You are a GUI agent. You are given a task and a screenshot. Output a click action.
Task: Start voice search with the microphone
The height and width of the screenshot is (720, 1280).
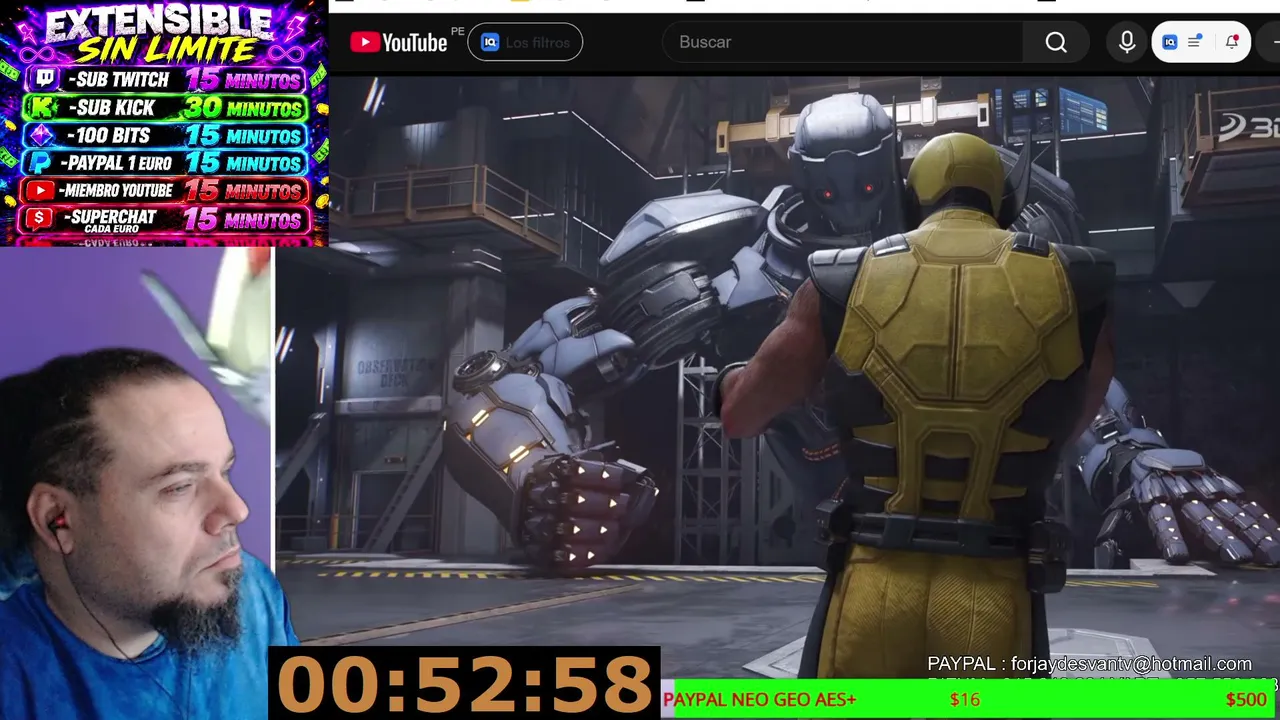pyautogui.click(x=1127, y=42)
